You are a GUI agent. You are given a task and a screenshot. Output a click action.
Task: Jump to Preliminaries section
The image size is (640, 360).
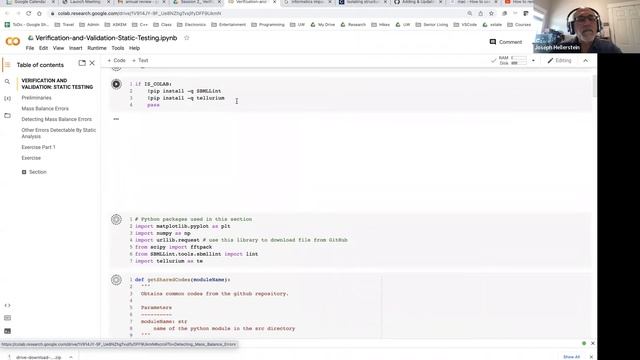click(x=36, y=98)
